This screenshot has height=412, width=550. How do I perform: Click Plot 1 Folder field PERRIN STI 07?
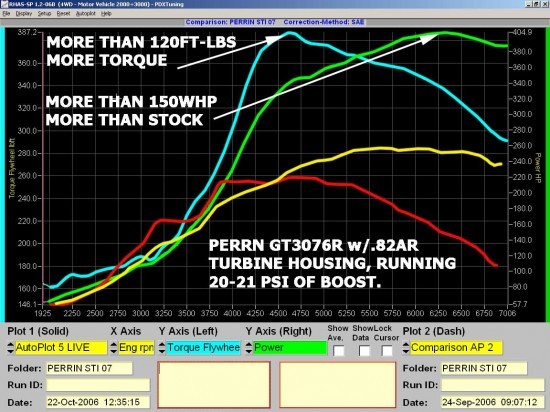coord(89,368)
